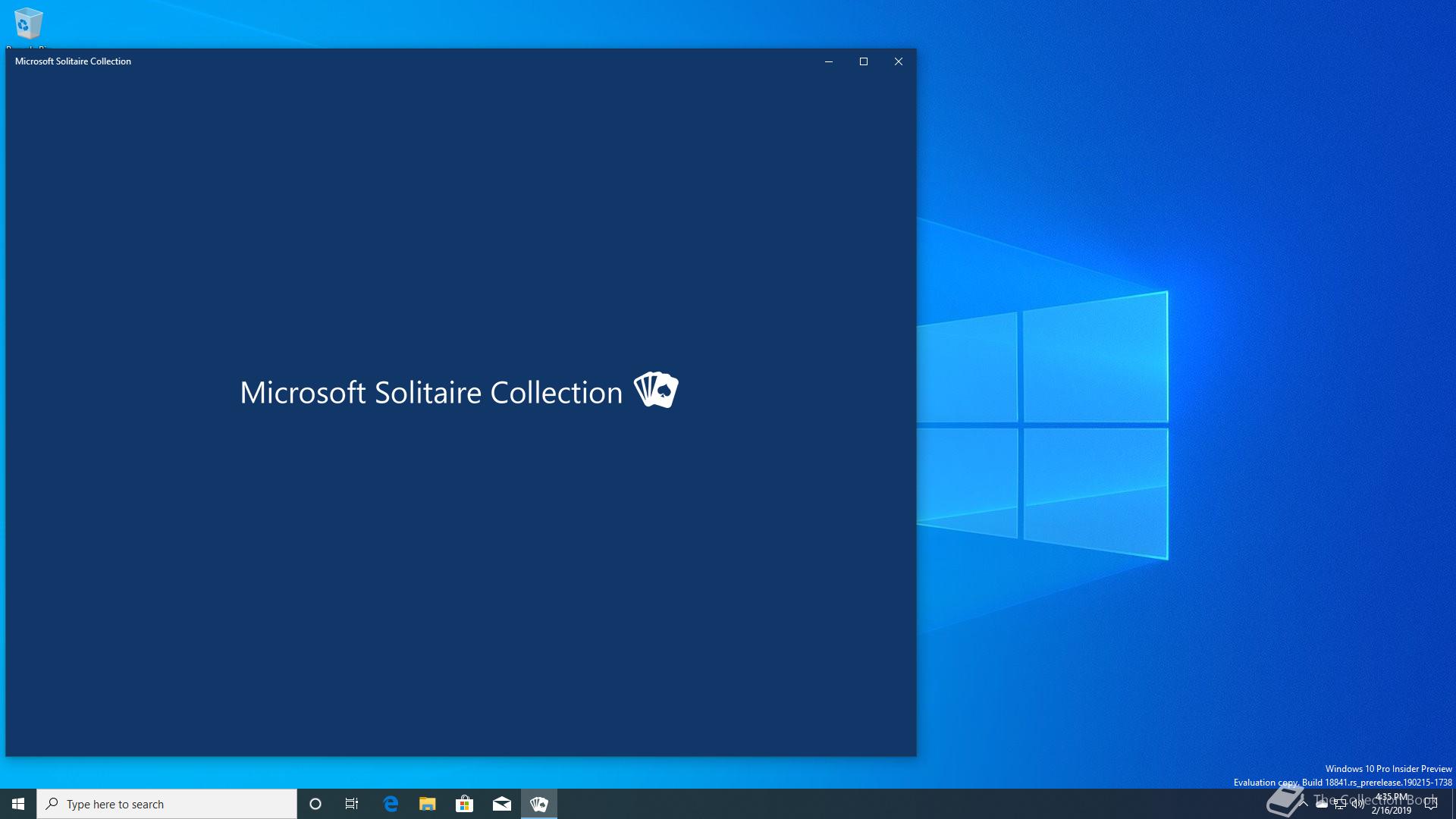1456x819 pixels.
Task: Show hidden system tray icons
Action: (1304, 804)
